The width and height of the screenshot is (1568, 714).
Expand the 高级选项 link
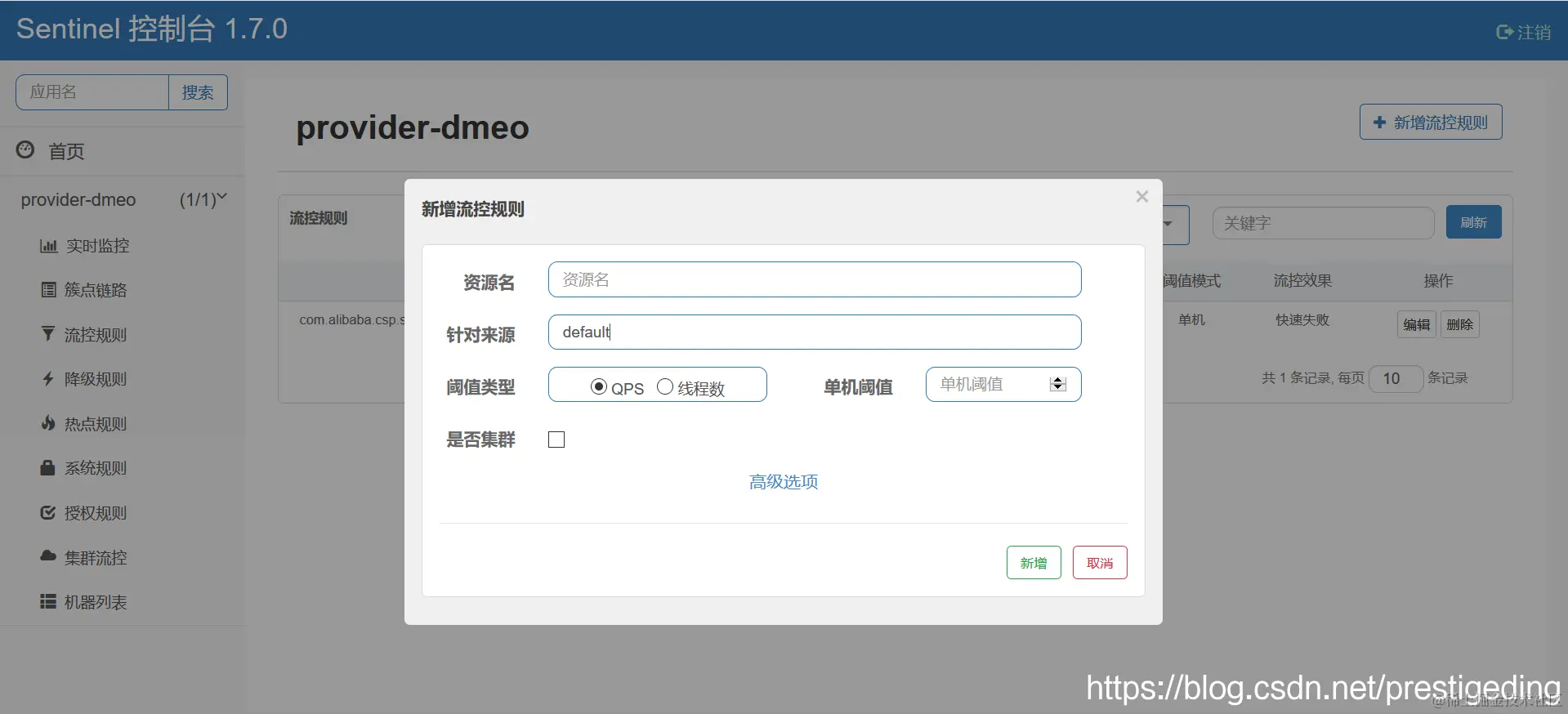(784, 481)
